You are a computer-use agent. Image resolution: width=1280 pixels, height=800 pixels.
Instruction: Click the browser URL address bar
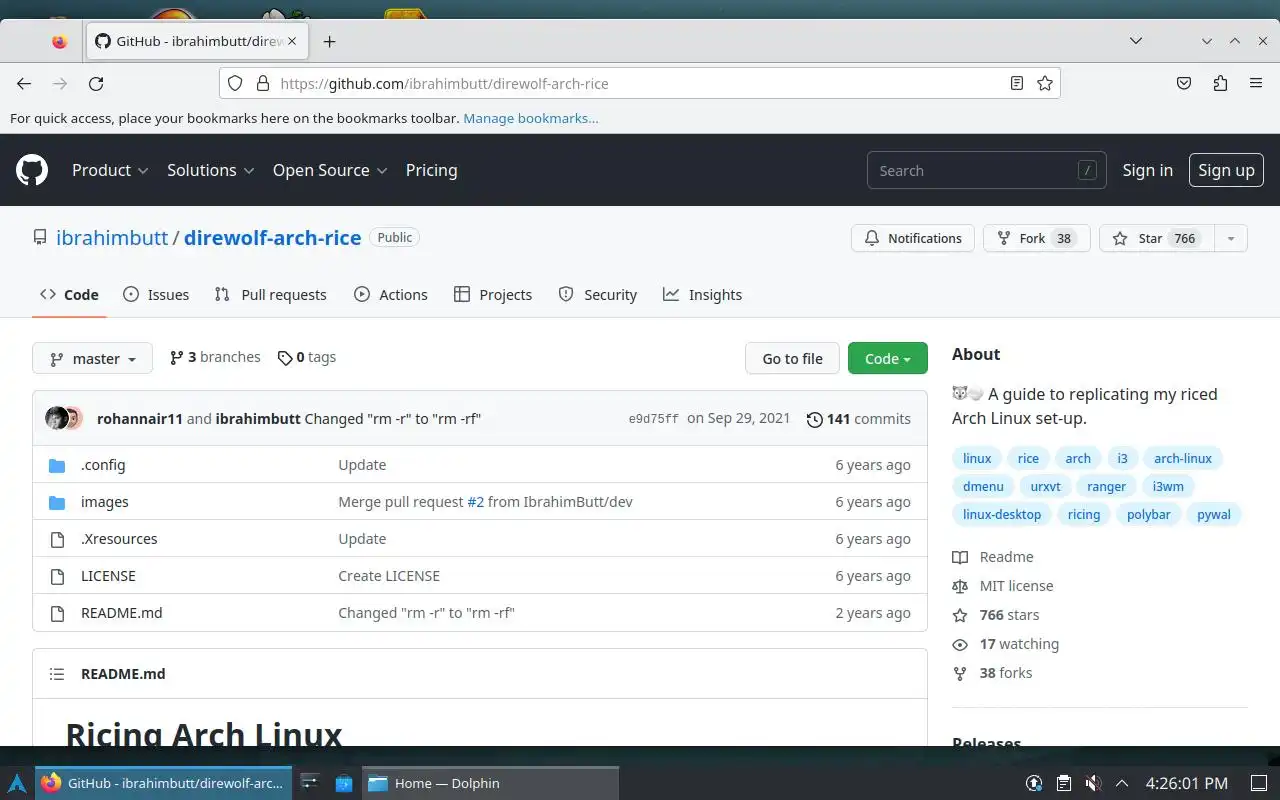tap(640, 84)
